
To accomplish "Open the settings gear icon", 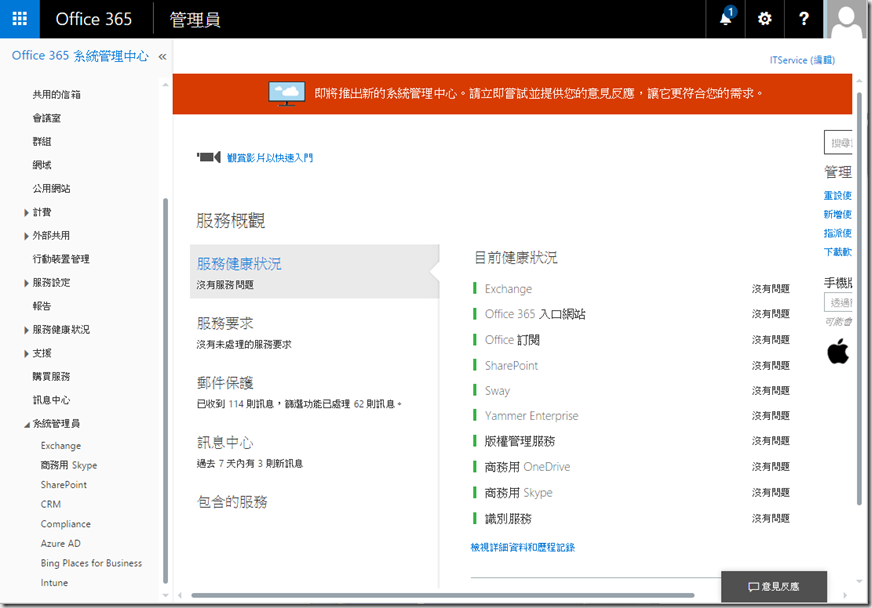I will (765, 19).
